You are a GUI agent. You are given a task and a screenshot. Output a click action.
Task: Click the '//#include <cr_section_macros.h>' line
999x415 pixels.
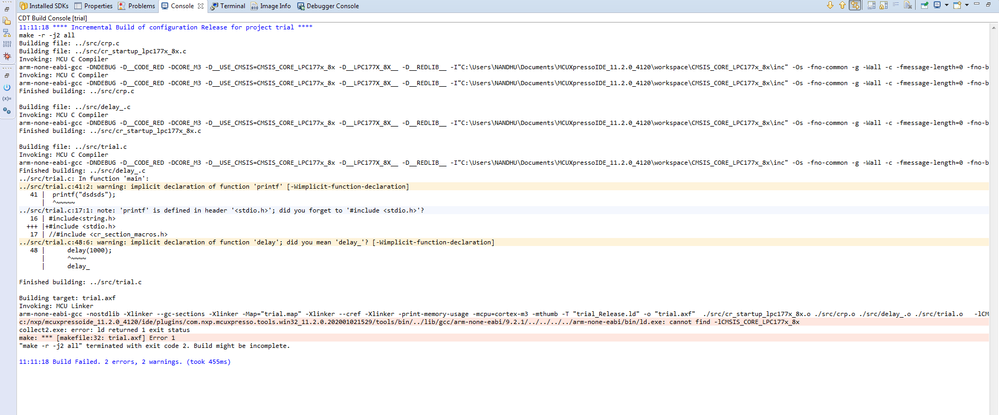pos(108,233)
